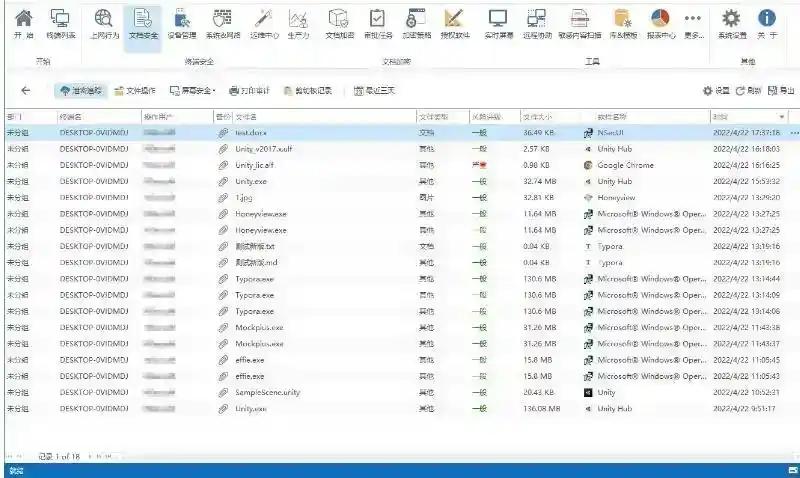Sort by the 文件大小 column header
The image size is (800, 478).
coord(540,117)
